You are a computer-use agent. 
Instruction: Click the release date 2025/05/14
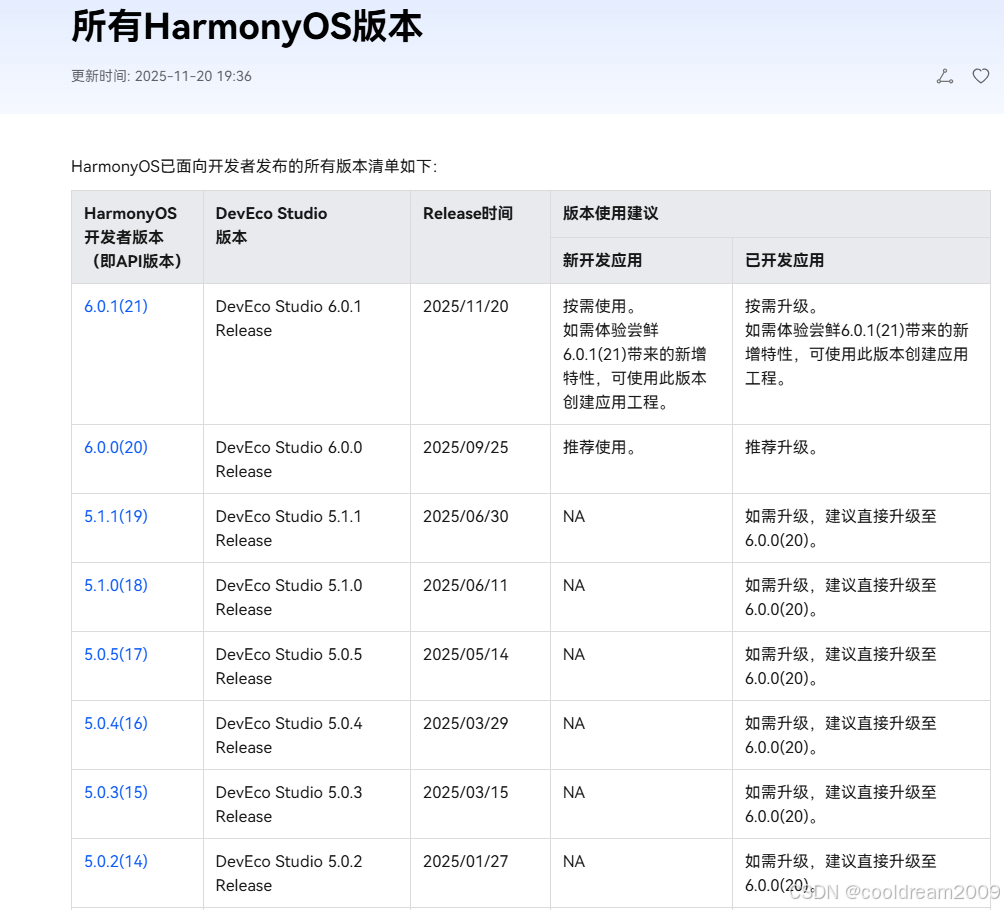pyautogui.click(x=466, y=654)
